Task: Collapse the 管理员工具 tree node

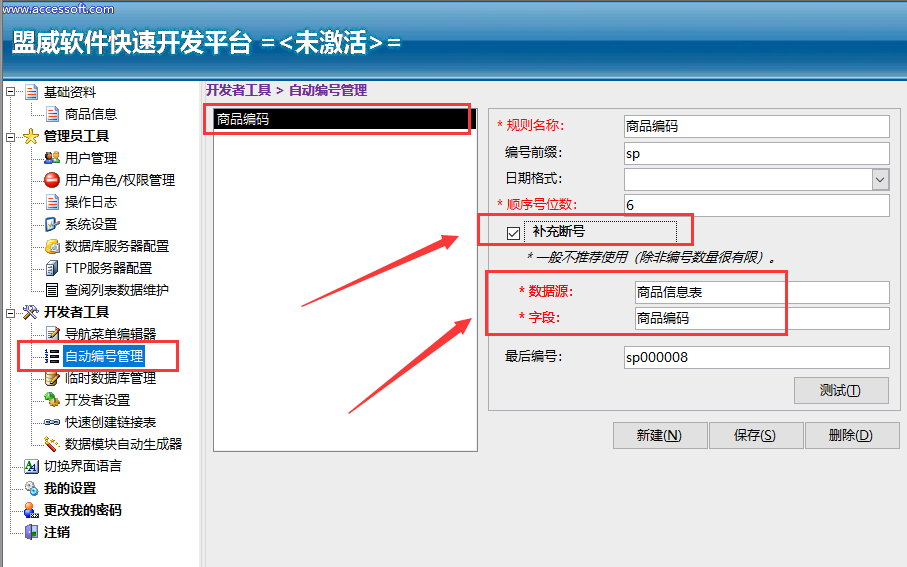Action: click(x=10, y=137)
